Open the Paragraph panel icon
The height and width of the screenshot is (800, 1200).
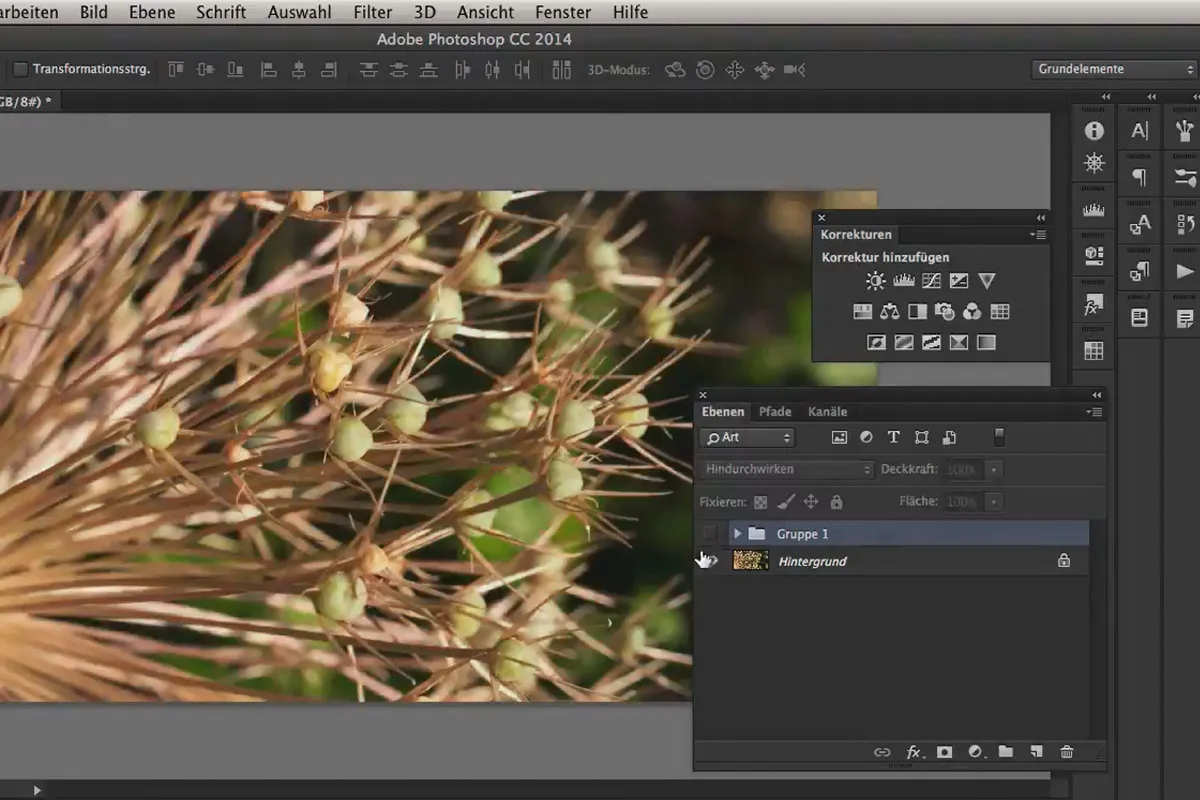1139,177
